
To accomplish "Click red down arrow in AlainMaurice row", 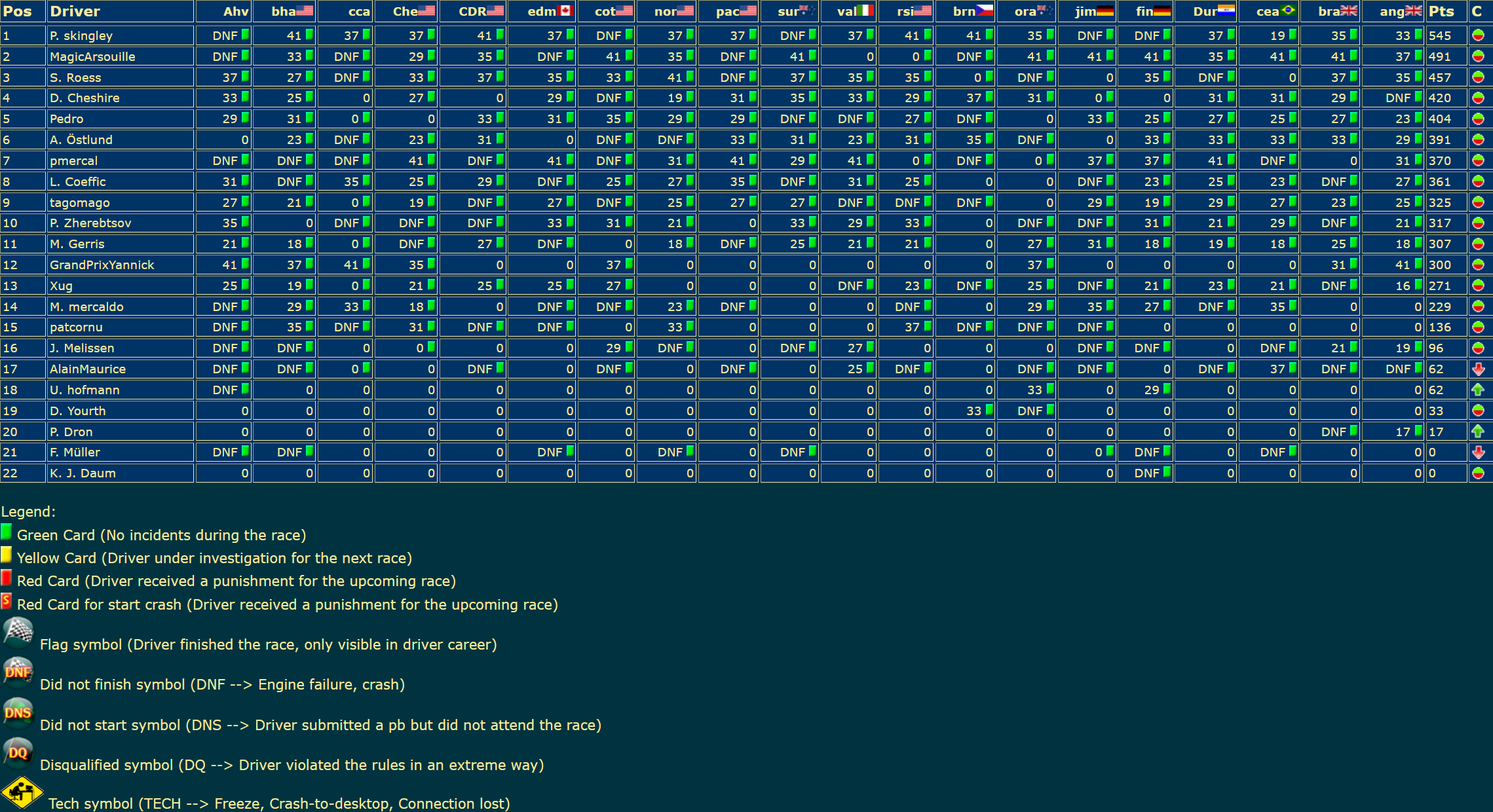I will [1478, 369].
